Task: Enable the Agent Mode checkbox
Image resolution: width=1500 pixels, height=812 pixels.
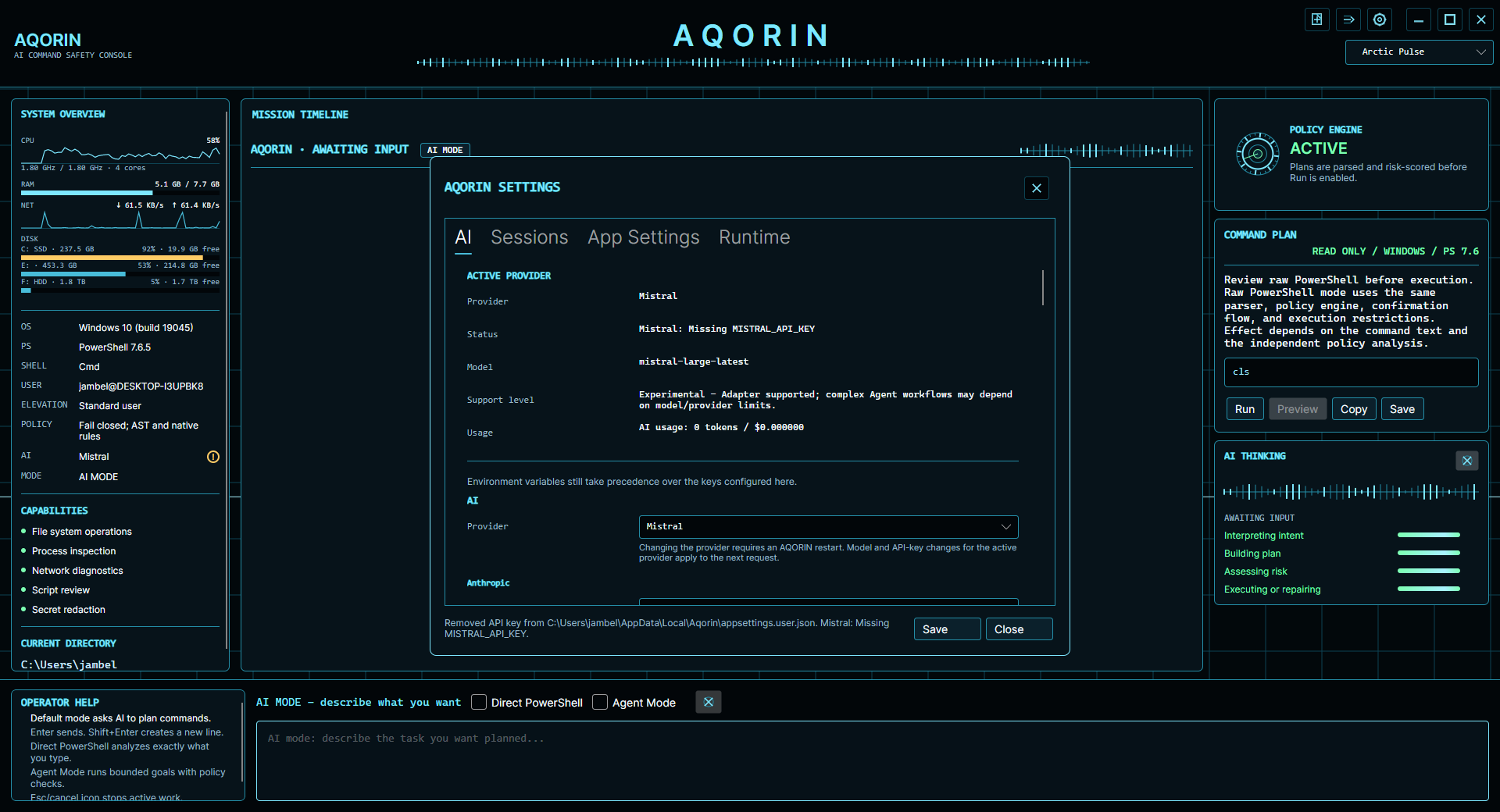Action: pyautogui.click(x=600, y=702)
